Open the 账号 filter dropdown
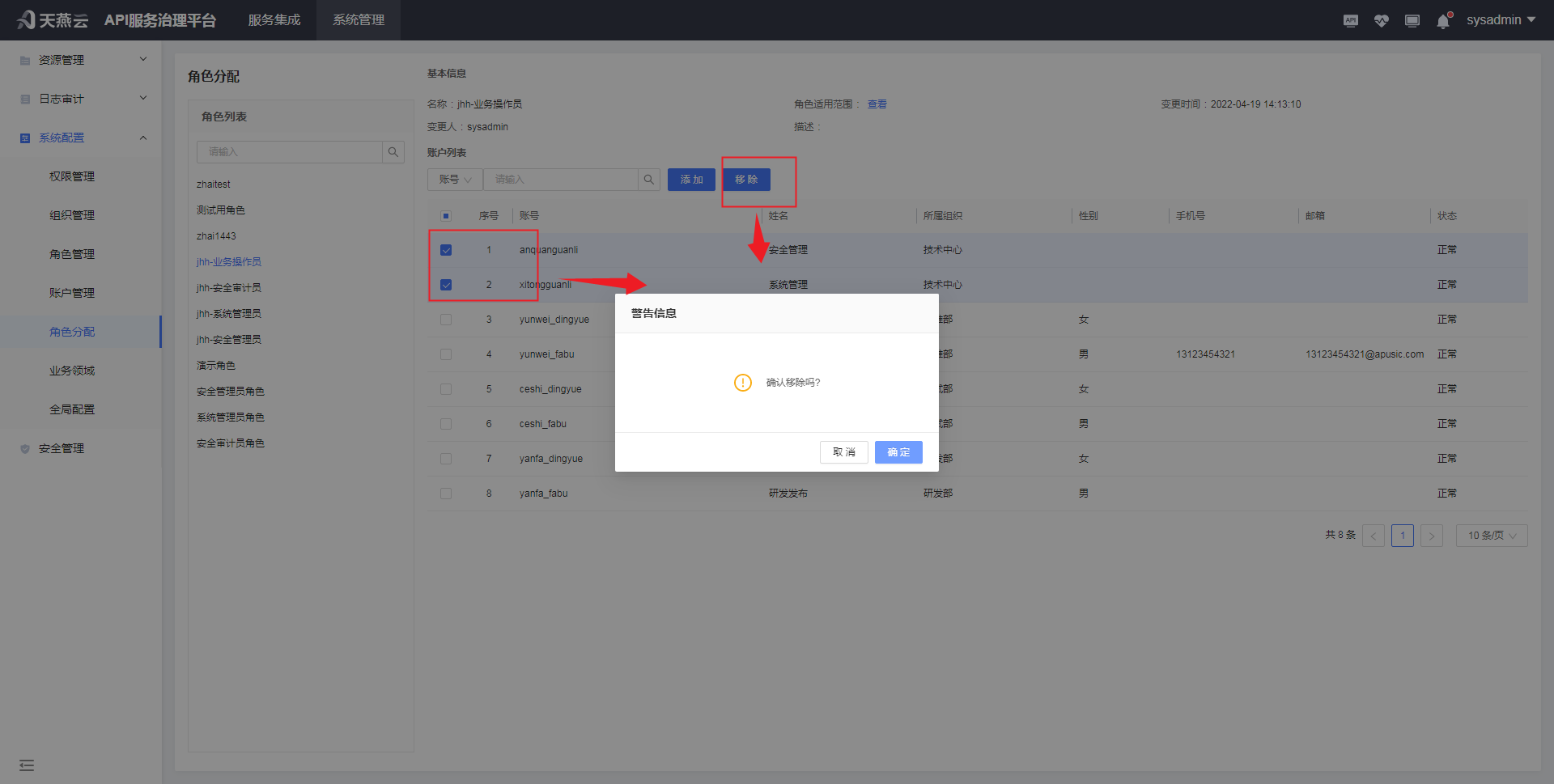 454,179
